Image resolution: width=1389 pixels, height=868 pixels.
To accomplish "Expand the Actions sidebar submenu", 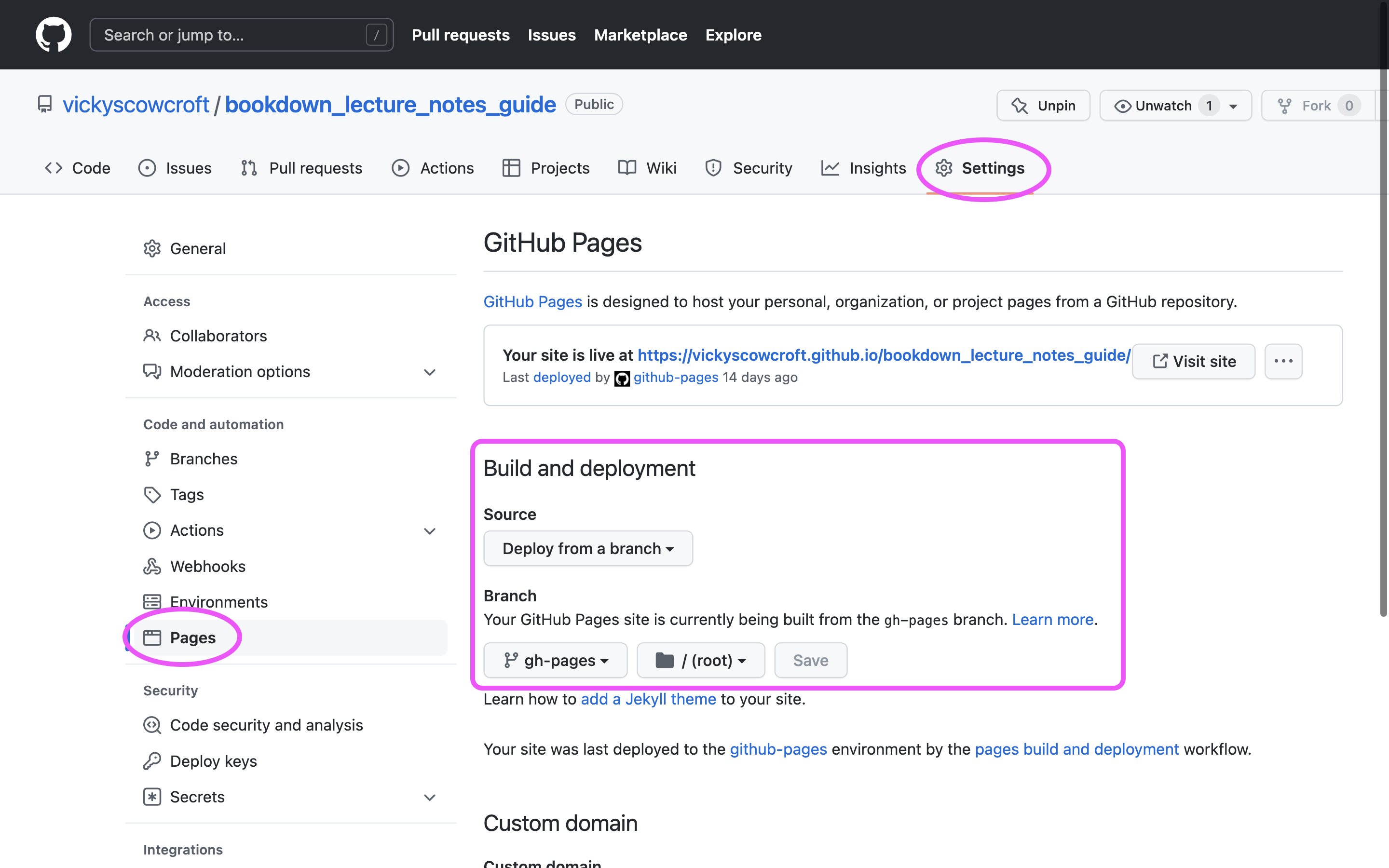I will pyautogui.click(x=429, y=530).
